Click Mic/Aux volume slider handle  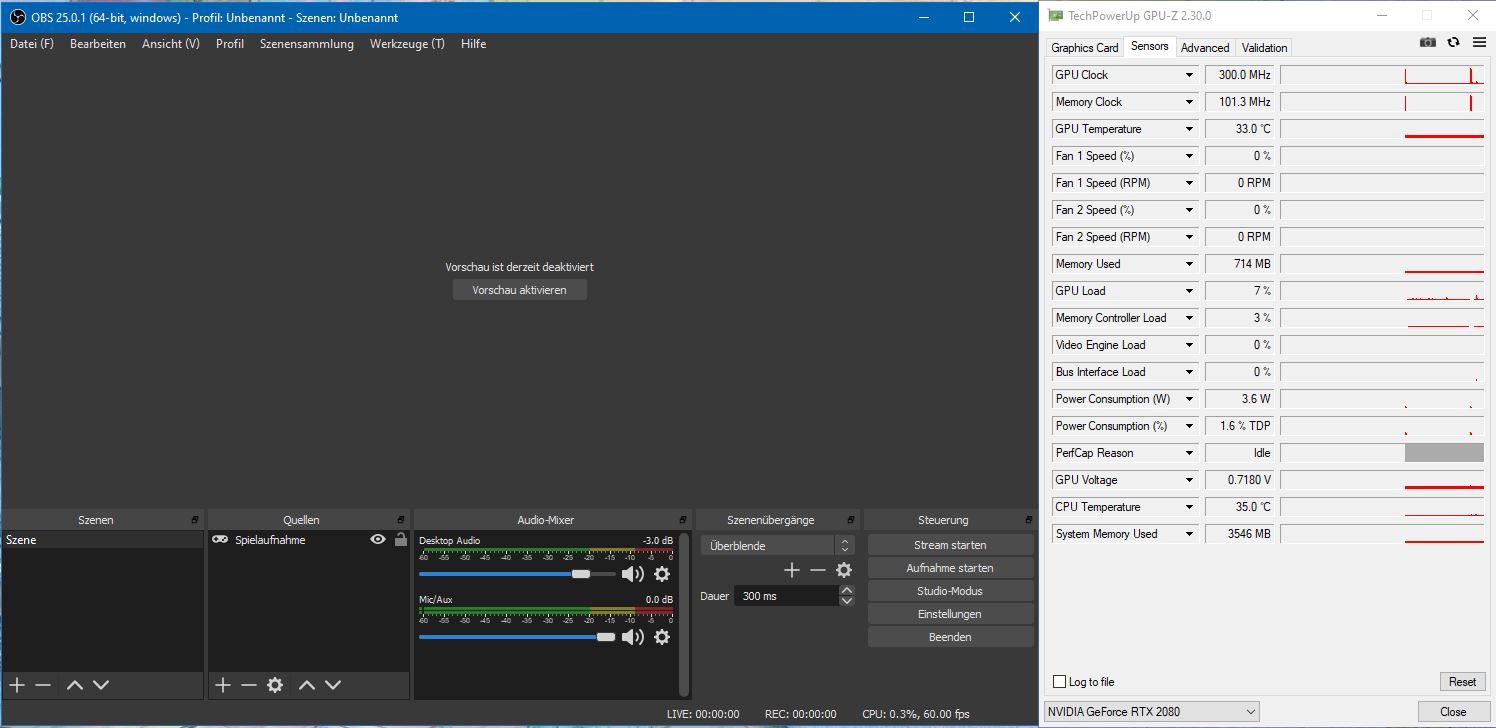[x=605, y=637]
